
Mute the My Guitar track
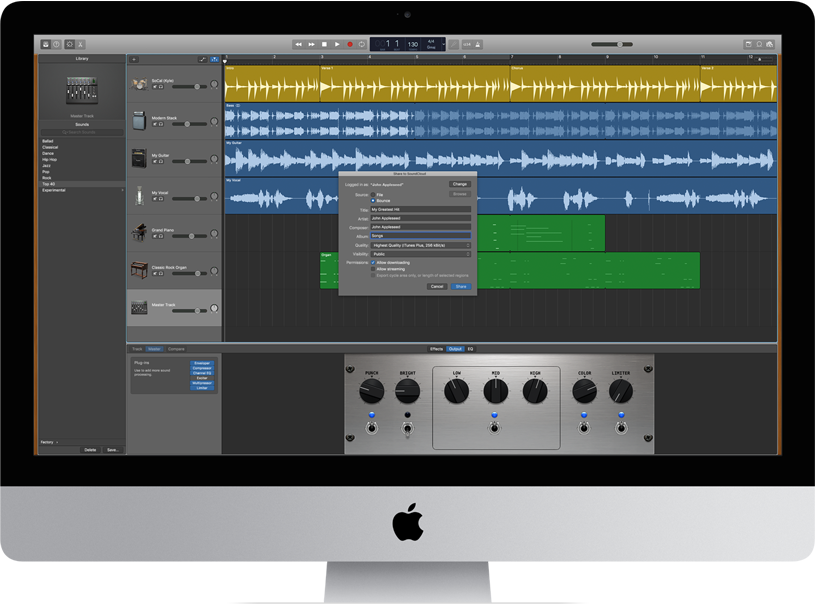coord(155,161)
